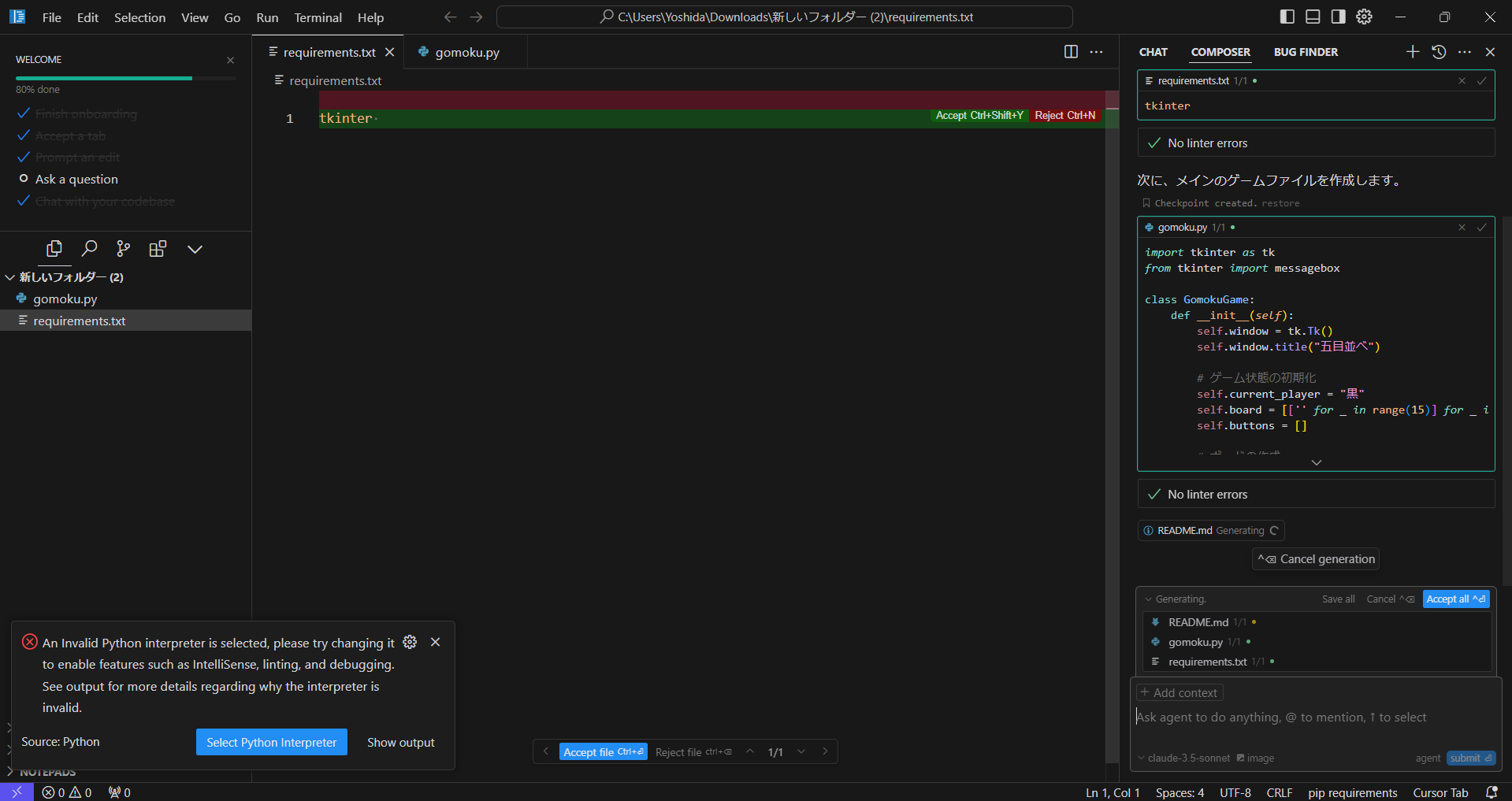Open the Terminal menu
The image size is (1512, 801).
coord(318,17)
